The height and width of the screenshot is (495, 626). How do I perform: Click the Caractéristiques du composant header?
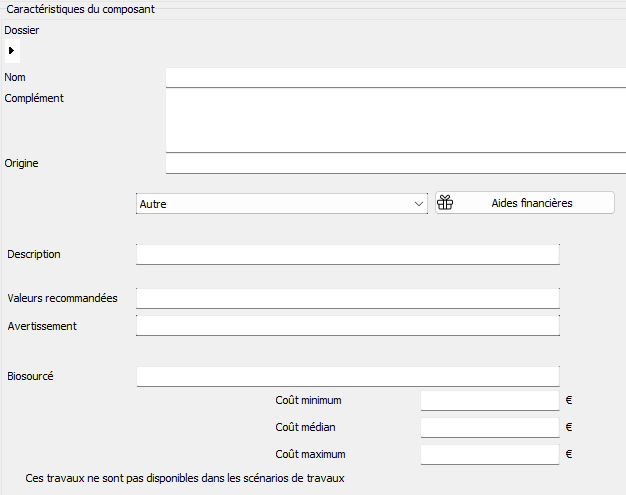(x=80, y=9)
